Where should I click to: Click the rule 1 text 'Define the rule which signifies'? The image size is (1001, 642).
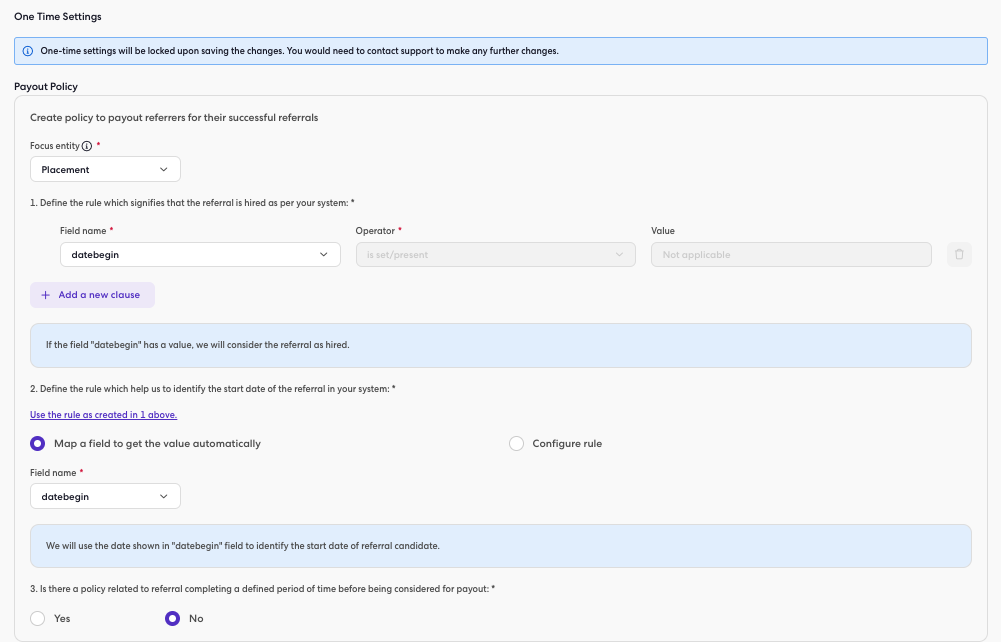tap(192, 203)
